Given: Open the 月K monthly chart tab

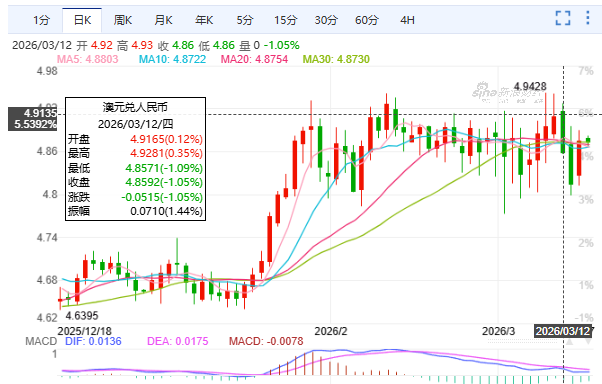Looking at the screenshot, I should pyautogui.click(x=164, y=20).
